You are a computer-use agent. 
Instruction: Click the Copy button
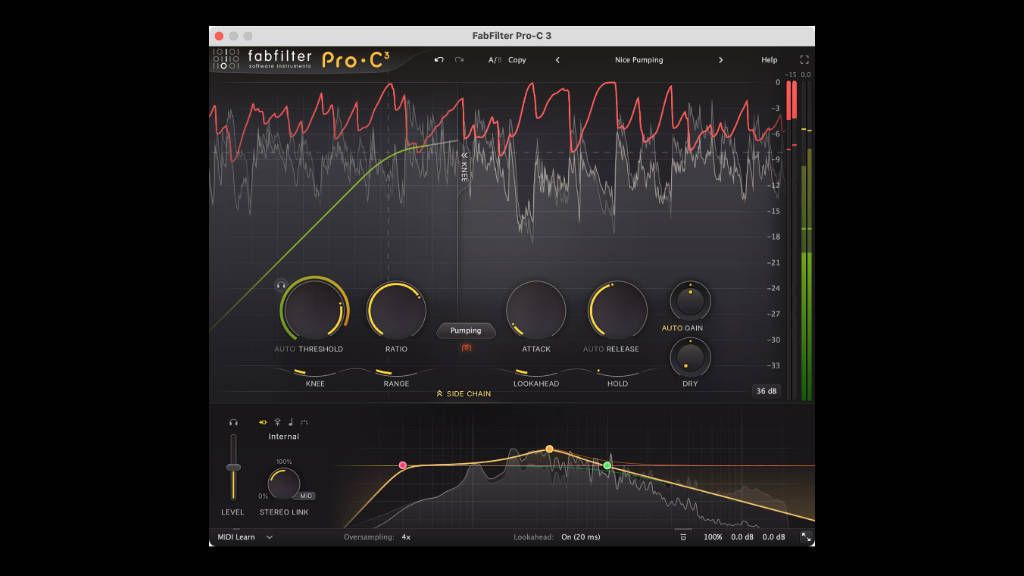[517, 60]
